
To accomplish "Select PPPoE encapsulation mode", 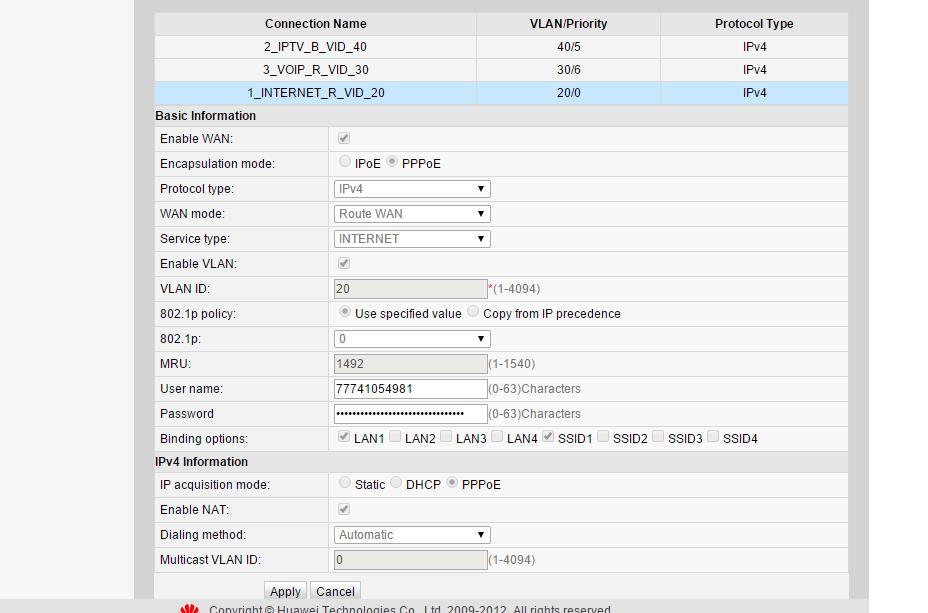I will click(x=392, y=162).
